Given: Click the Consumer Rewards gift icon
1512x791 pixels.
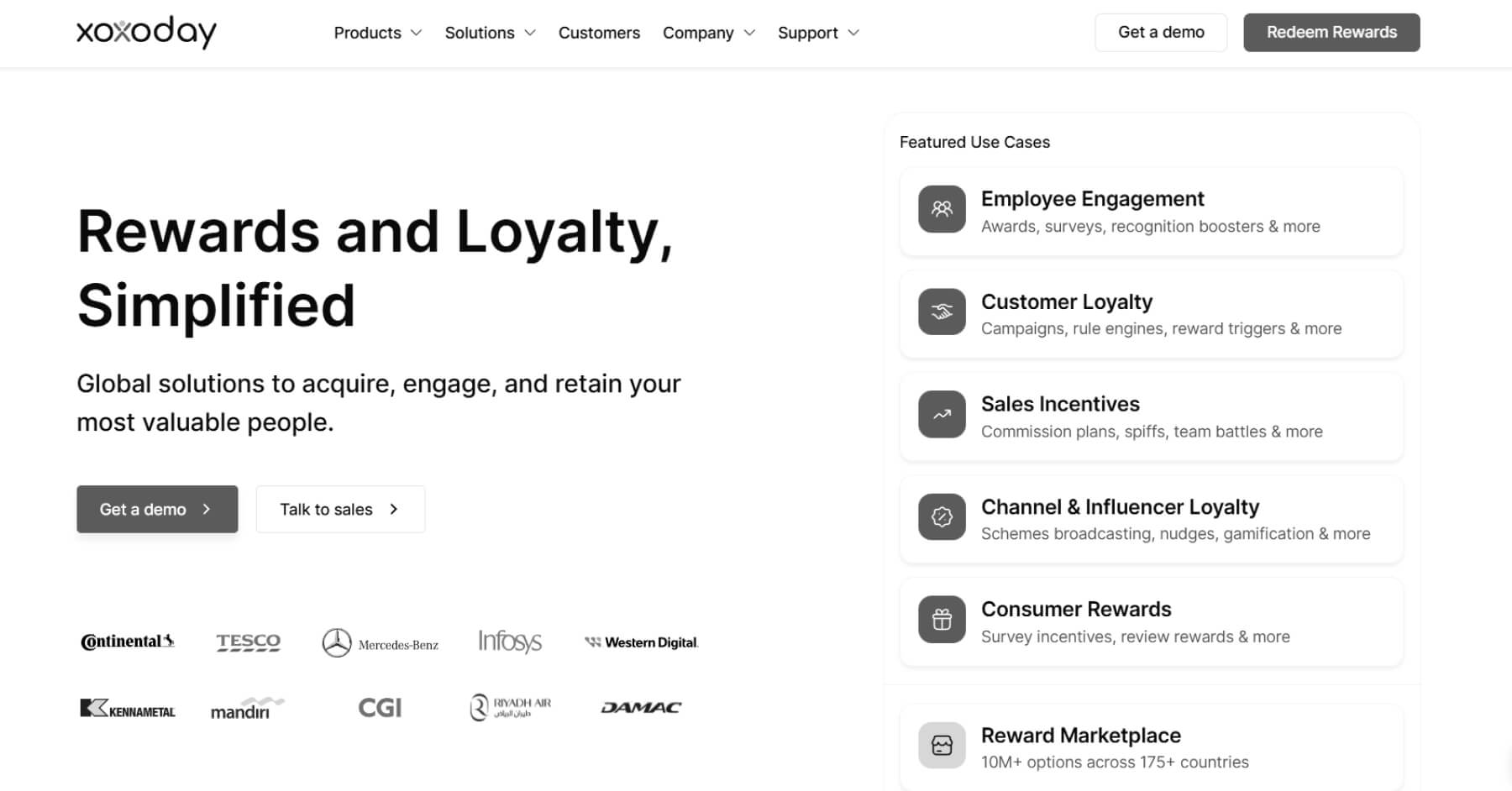Looking at the screenshot, I should [x=942, y=620].
